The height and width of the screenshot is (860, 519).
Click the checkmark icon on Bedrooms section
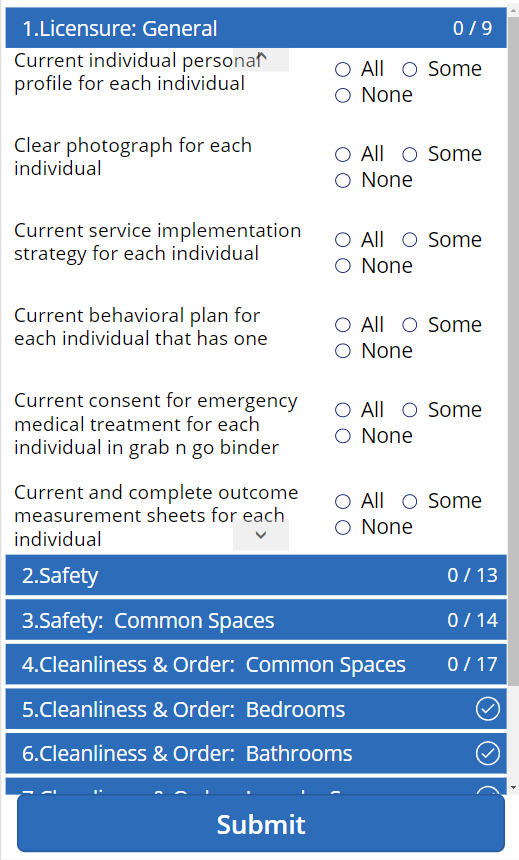click(487, 709)
